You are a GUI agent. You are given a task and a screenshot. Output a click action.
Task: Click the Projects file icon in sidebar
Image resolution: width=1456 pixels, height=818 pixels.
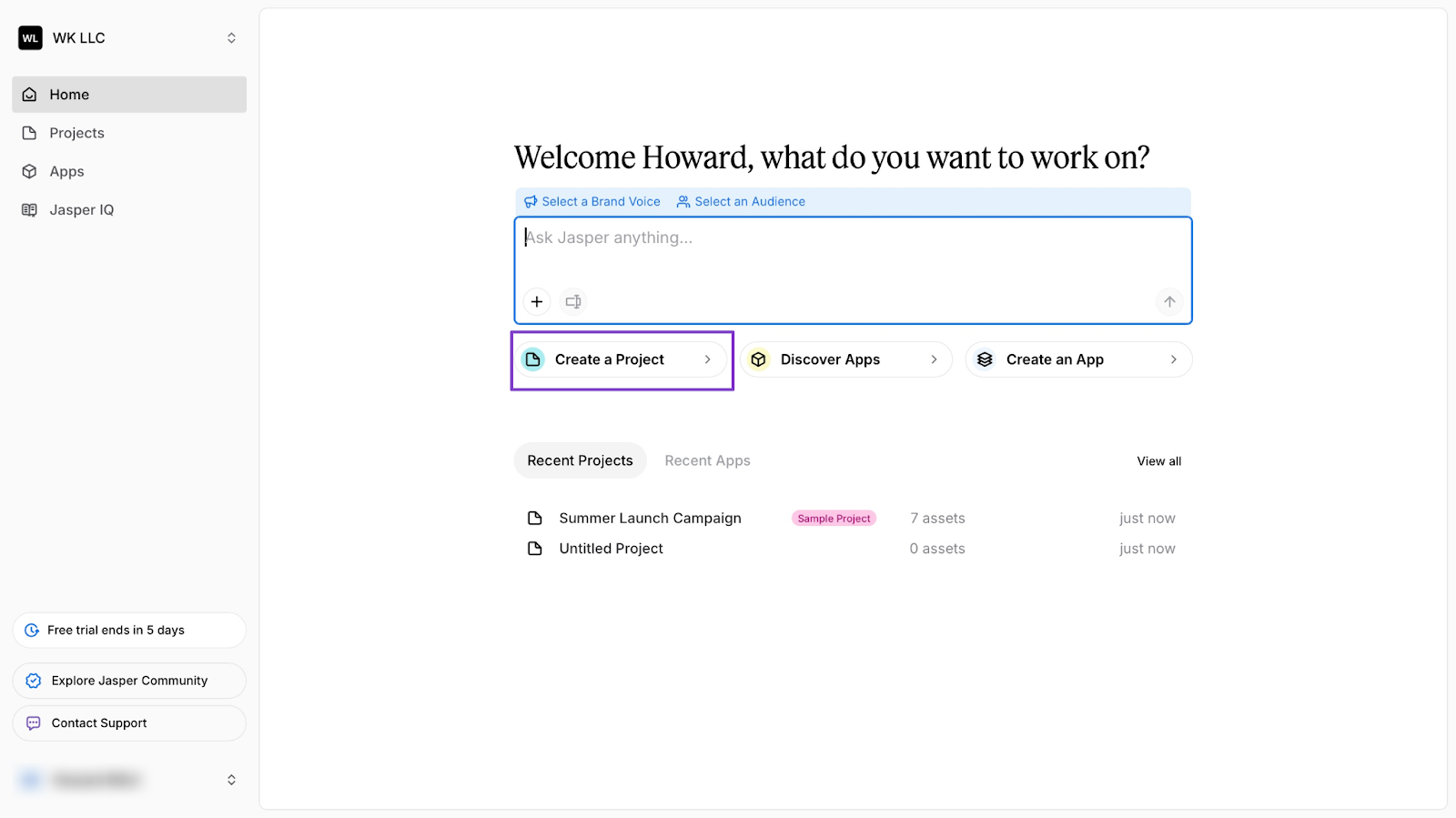(x=29, y=133)
